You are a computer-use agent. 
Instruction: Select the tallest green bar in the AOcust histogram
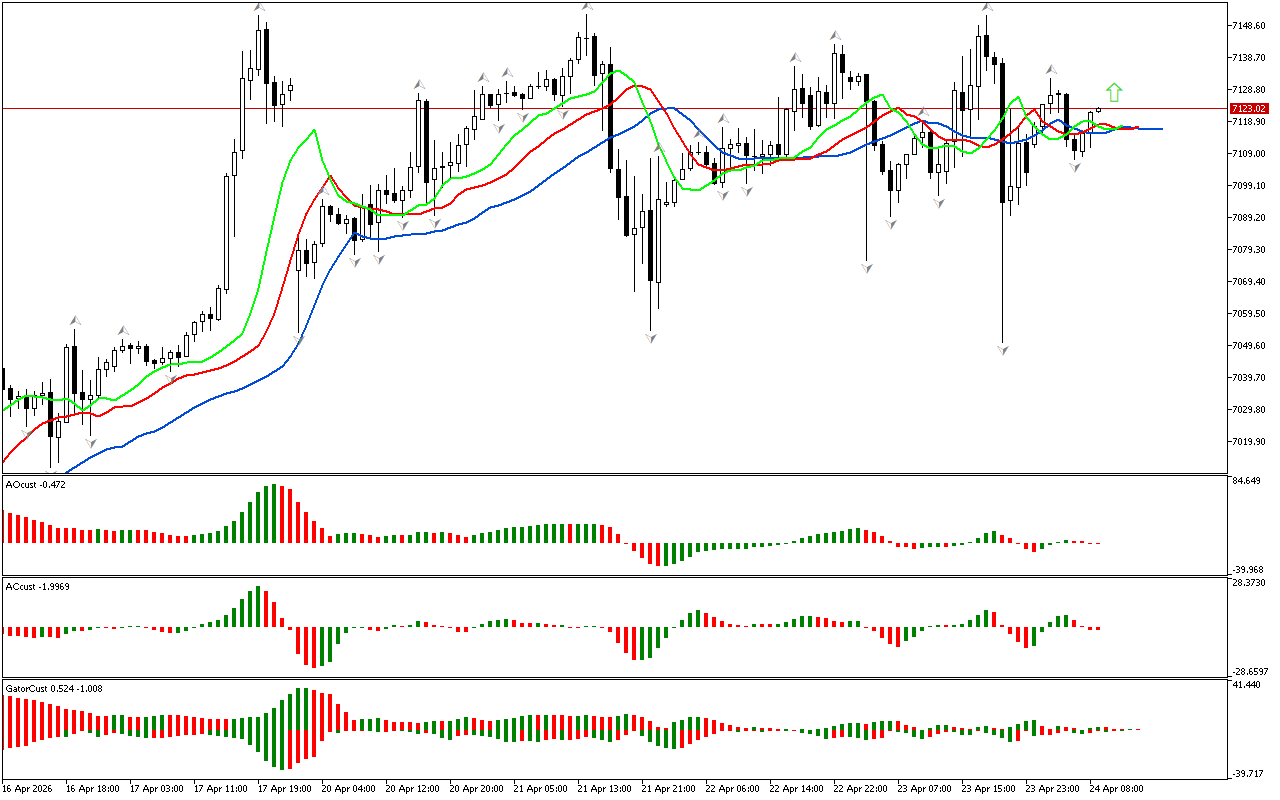pyautogui.click(x=274, y=513)
